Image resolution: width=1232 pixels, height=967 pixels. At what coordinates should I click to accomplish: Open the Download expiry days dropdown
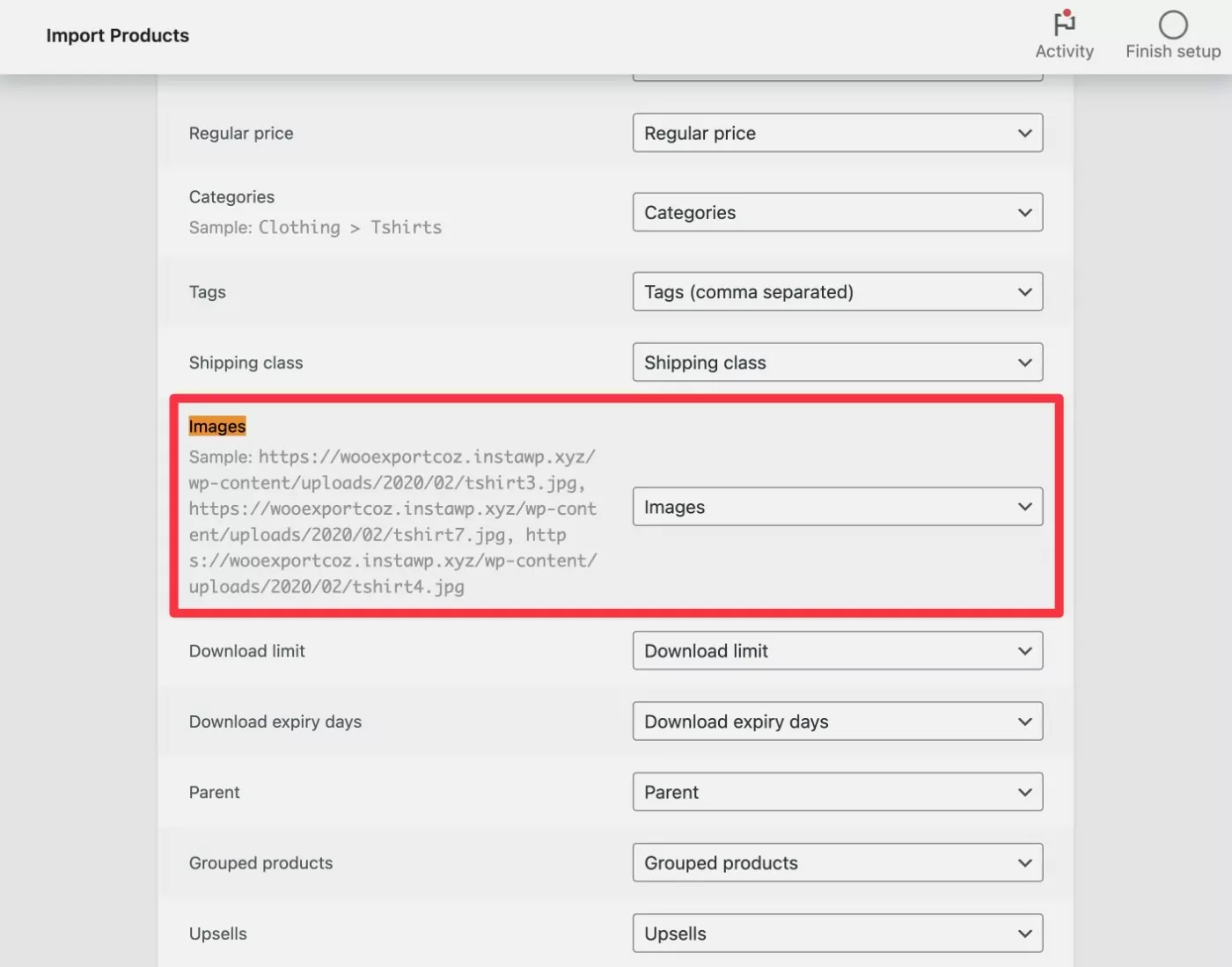pyautogui.click(x=837, y=722)
